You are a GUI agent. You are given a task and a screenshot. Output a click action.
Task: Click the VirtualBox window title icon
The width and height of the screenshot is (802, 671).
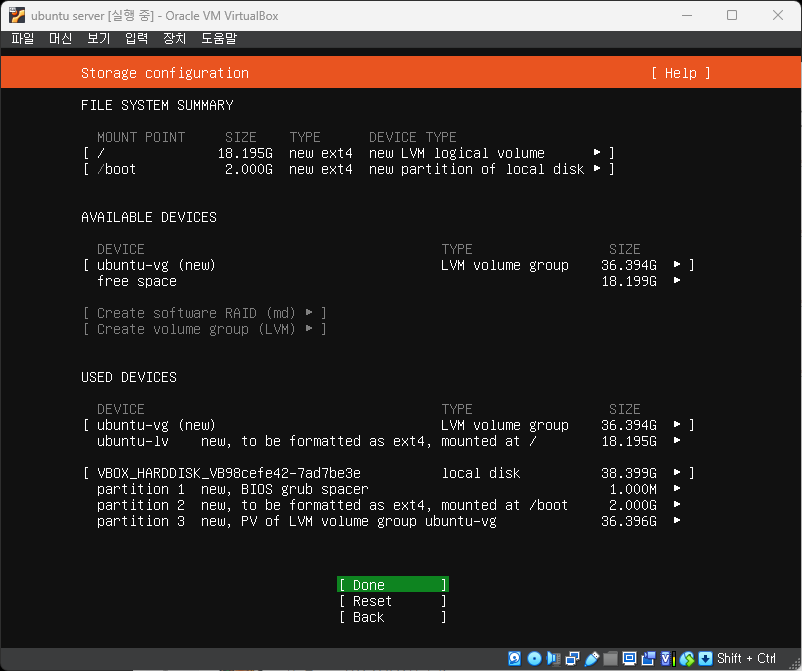(x=16, y=15)
